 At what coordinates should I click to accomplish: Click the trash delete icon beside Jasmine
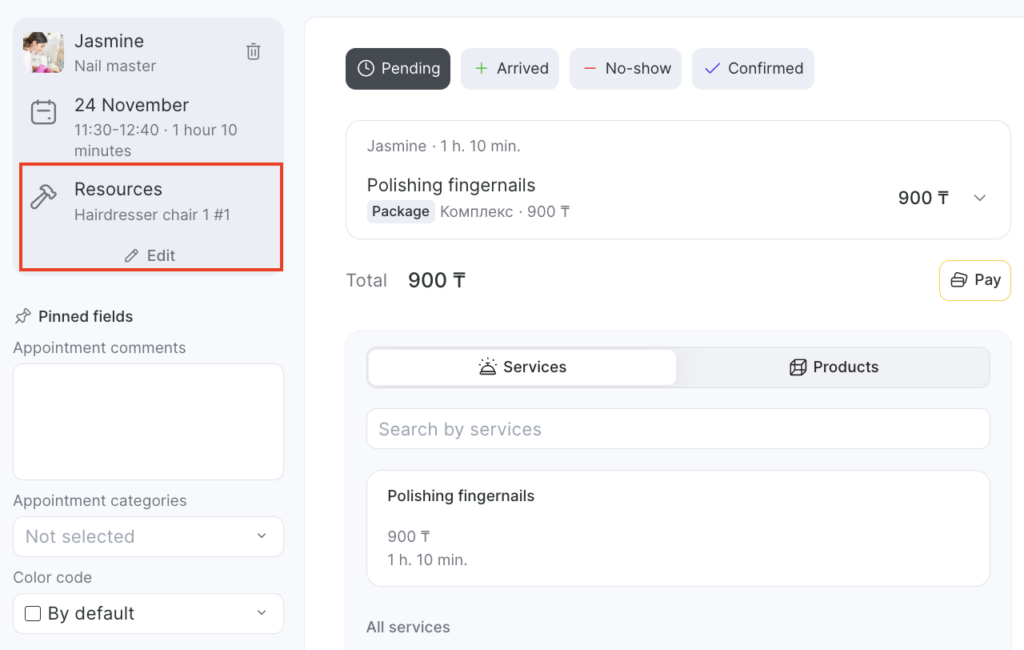click(254, 51)
